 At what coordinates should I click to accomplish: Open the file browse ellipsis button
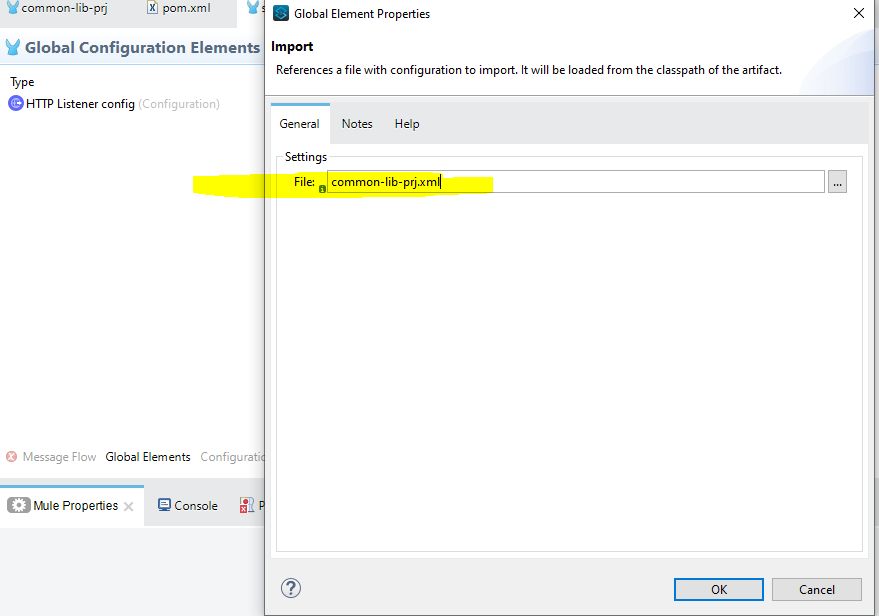coord(837,182)
